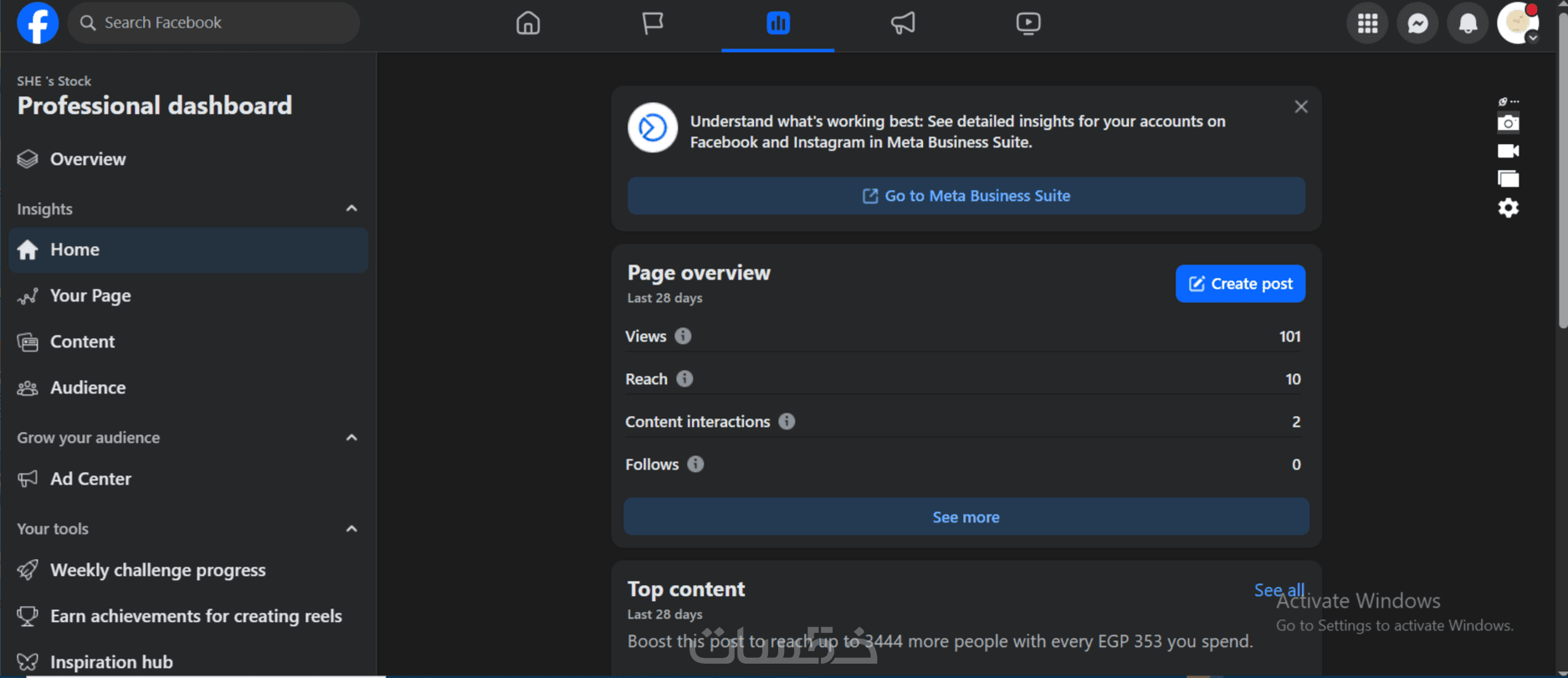Click the Top content heading
Screen dimensions: 1568x678
[x=686, y=589]
